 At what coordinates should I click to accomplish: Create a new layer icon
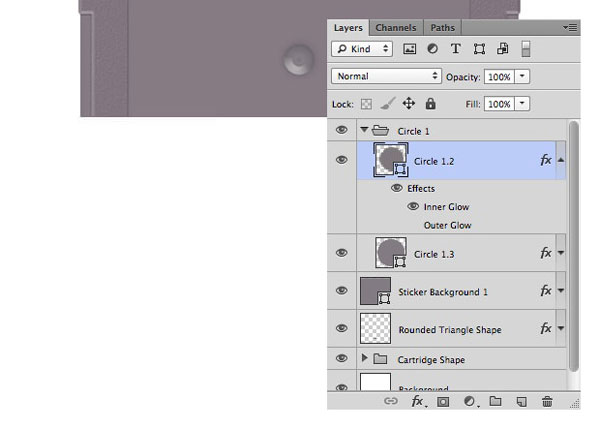tap(521, 401)
